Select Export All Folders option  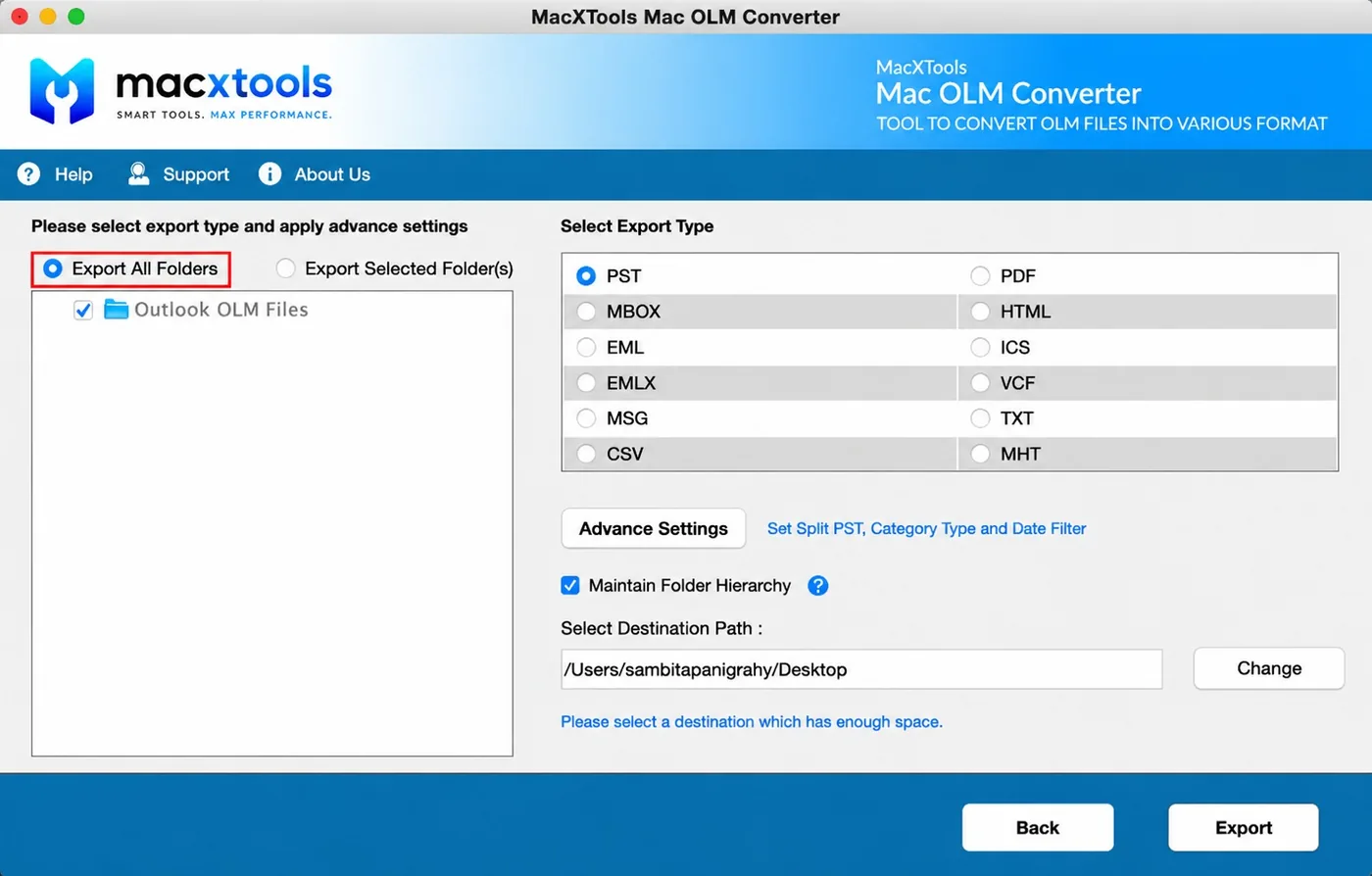coord(53,268)
